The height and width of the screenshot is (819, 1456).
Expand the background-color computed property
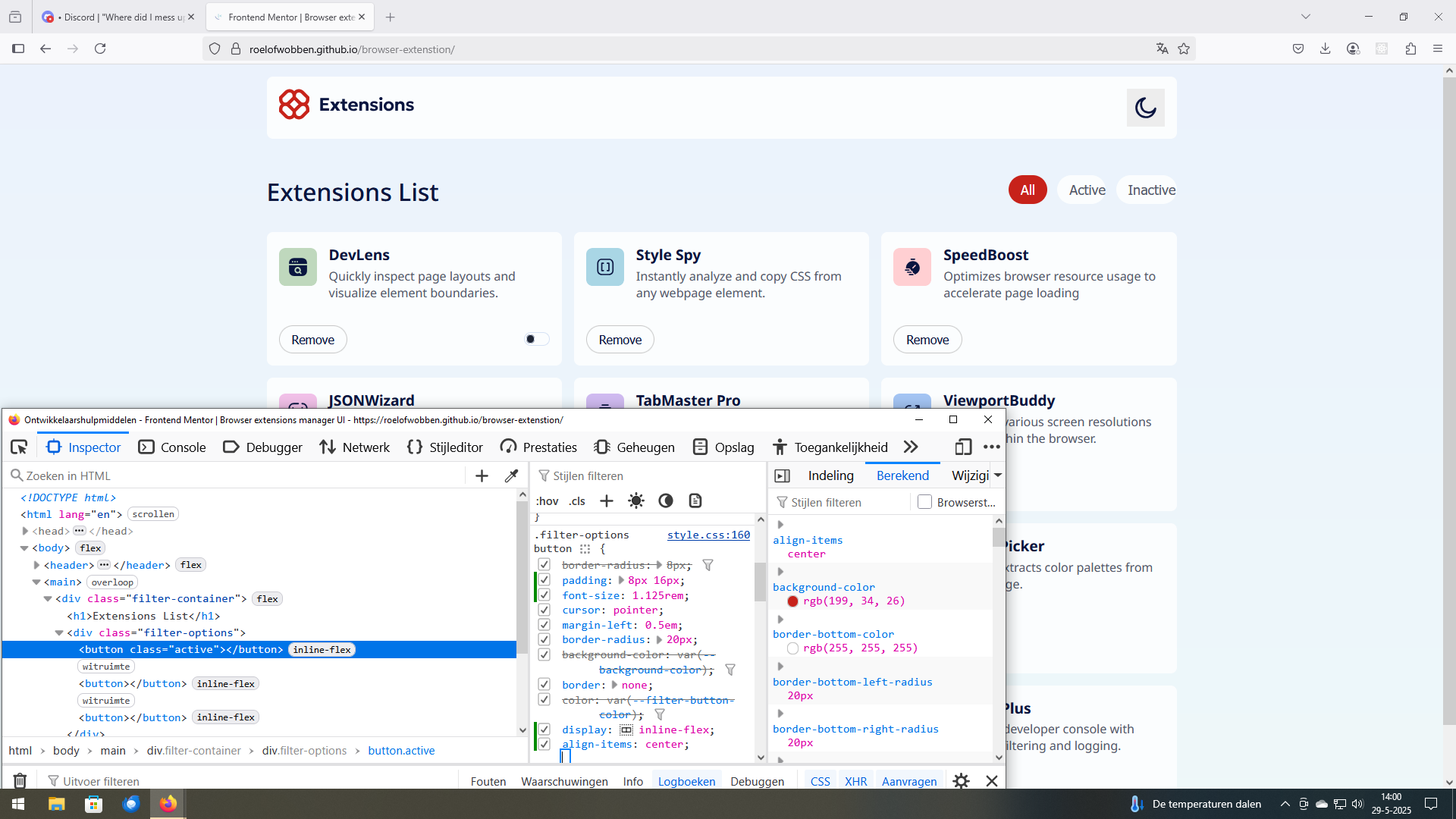pos(780,572)
